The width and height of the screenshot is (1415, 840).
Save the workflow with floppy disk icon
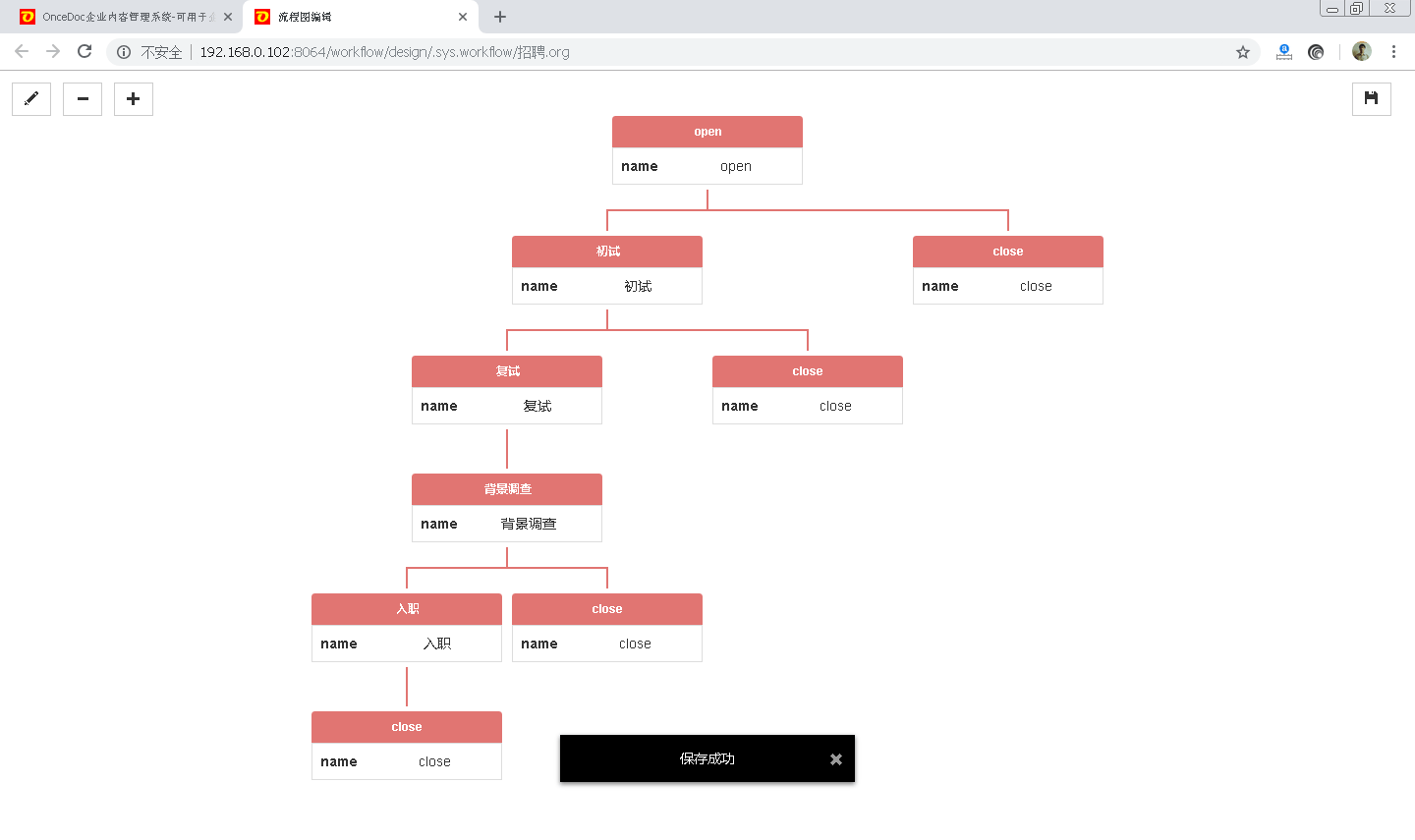(x=1371, y=99)
